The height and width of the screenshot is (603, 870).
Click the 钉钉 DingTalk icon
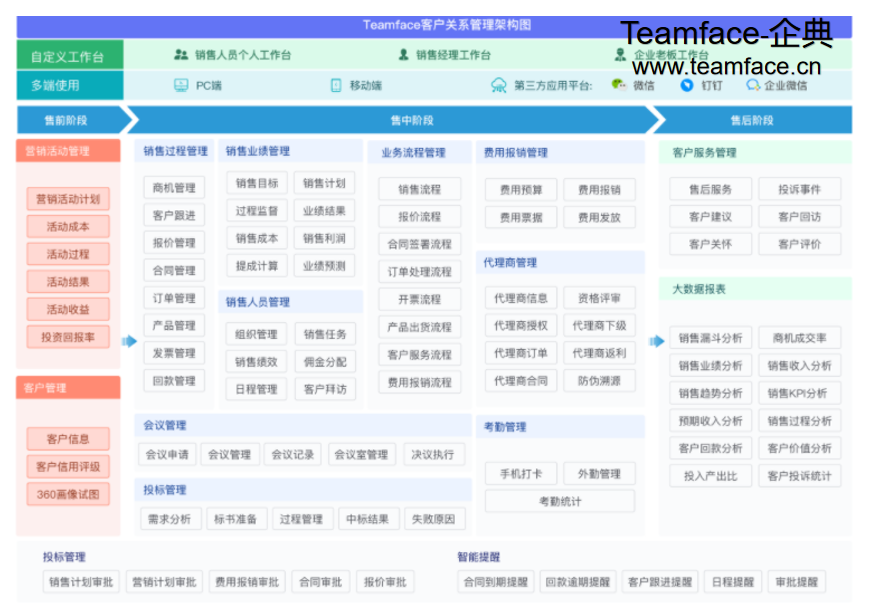(x=687, y=85)
